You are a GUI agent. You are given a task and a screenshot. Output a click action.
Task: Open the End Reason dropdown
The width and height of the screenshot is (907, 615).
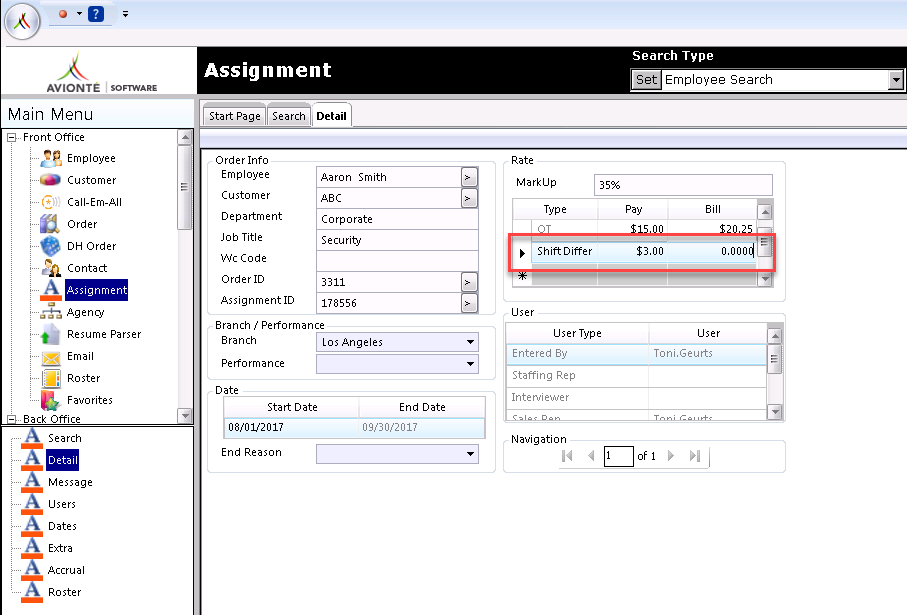coord(470,454)
